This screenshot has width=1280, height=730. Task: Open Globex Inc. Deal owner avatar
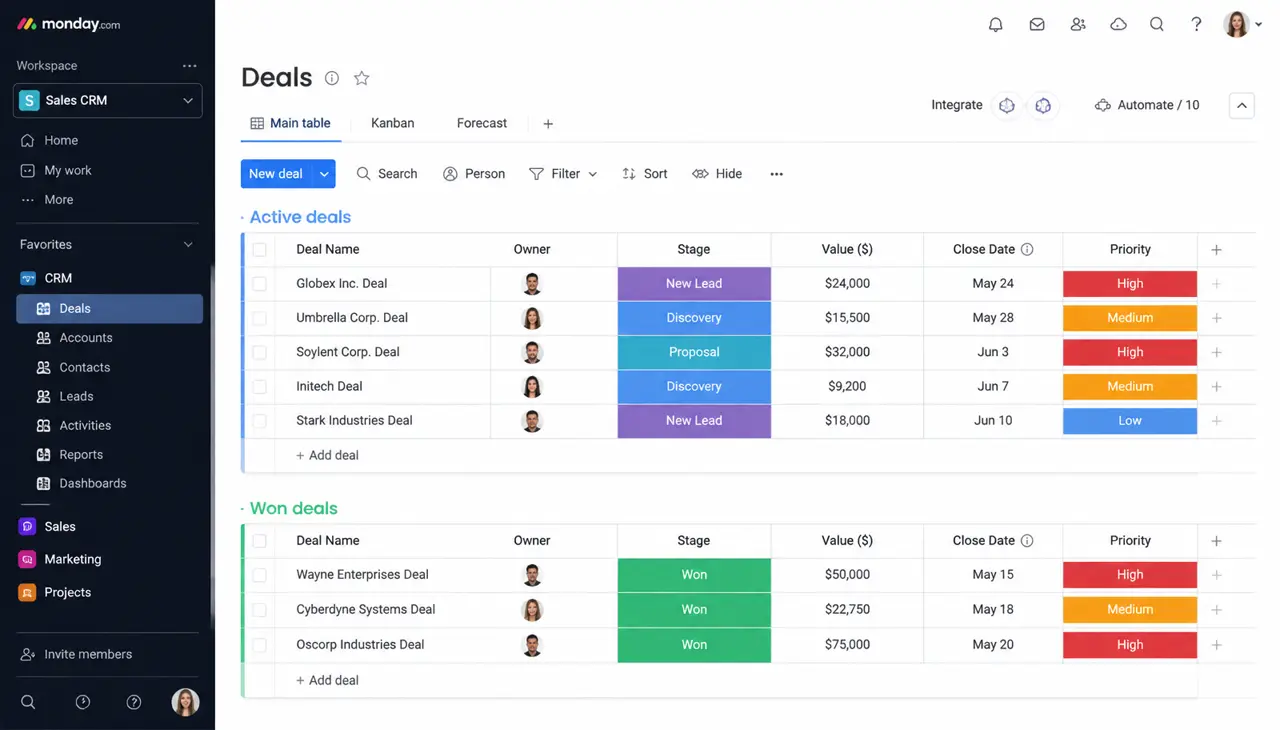(x=532, y=284)
